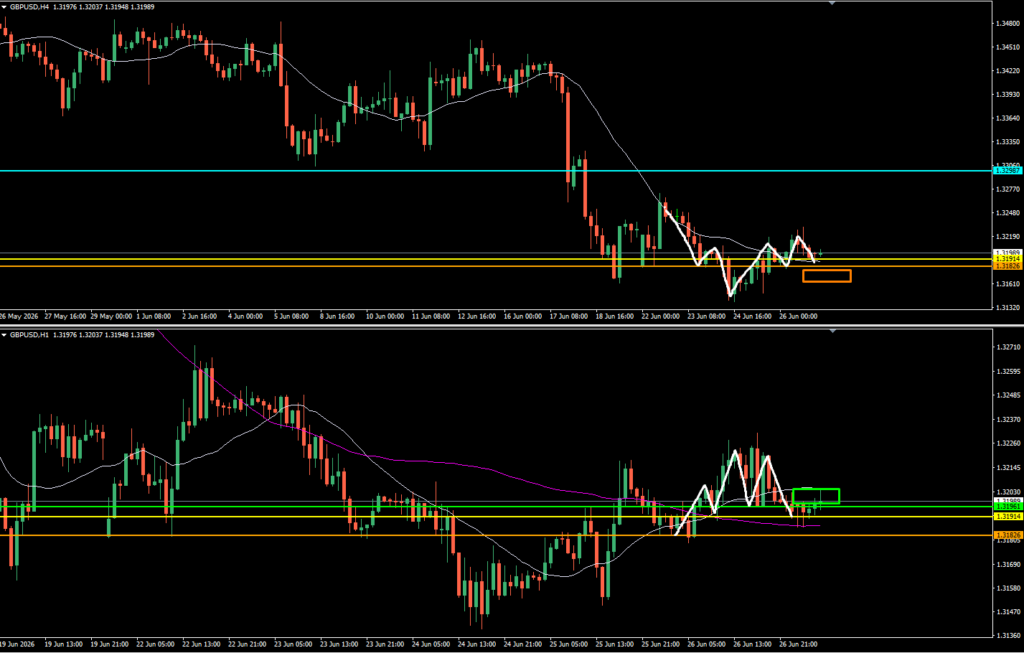
Task: Click the 24 Jun 13:00 time label
Action: [477, 645]
